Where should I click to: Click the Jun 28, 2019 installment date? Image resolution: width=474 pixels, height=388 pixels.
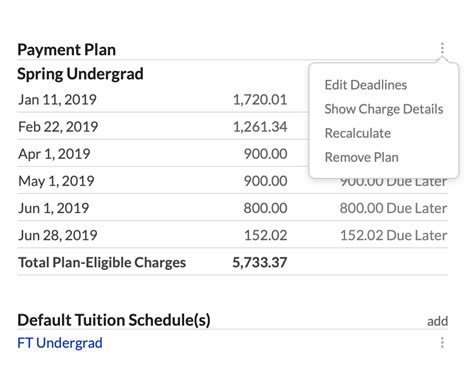click(x=58, y=235)
